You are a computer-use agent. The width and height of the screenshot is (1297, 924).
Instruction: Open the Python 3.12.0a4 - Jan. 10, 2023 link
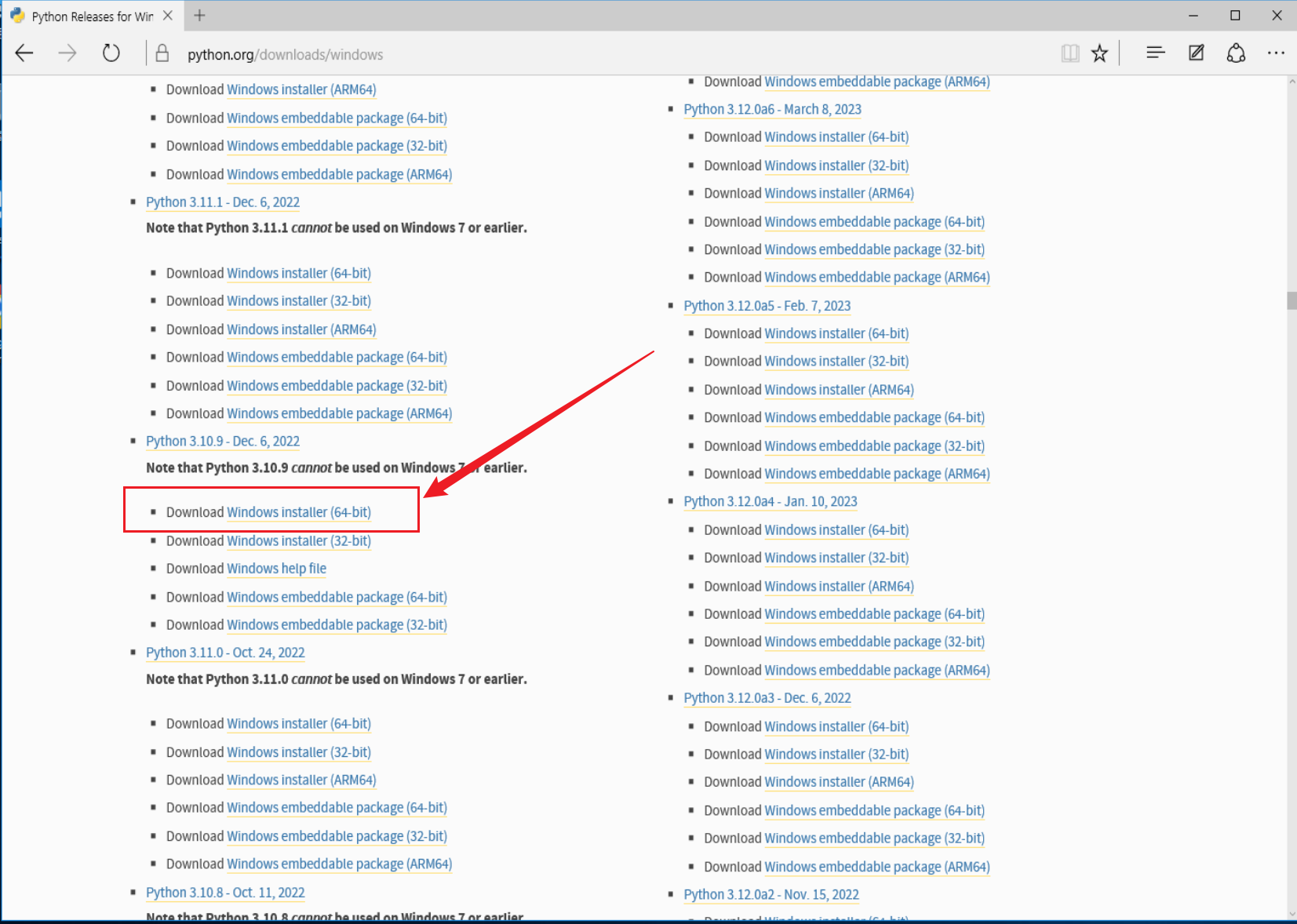point(770,502)
